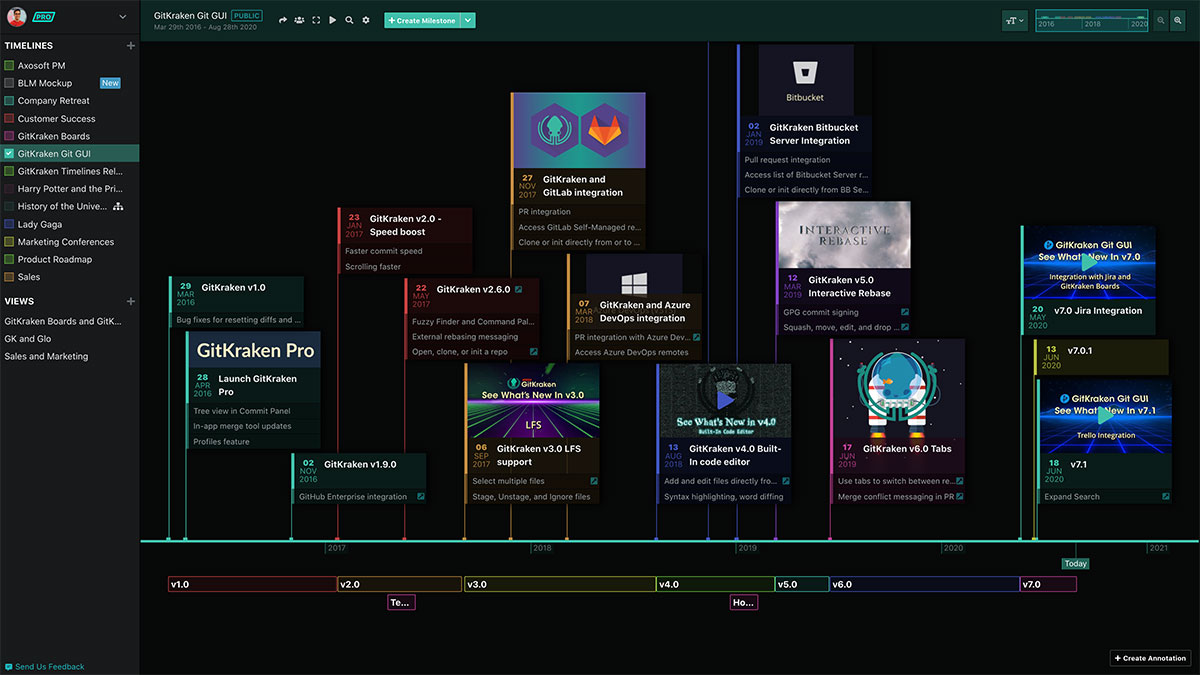The image size is (1200, 675).
Task: Enable the Sales timeline checkbox
Action: tap(8, 276)
